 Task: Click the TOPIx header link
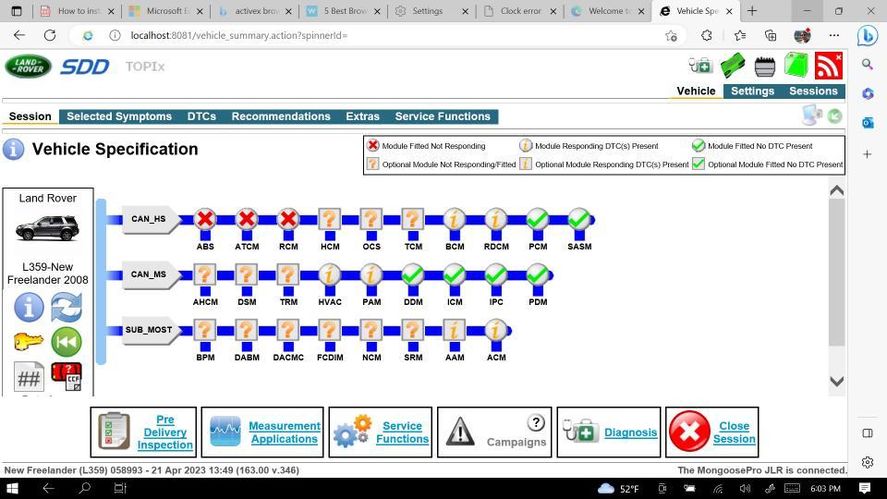point(145,67)
